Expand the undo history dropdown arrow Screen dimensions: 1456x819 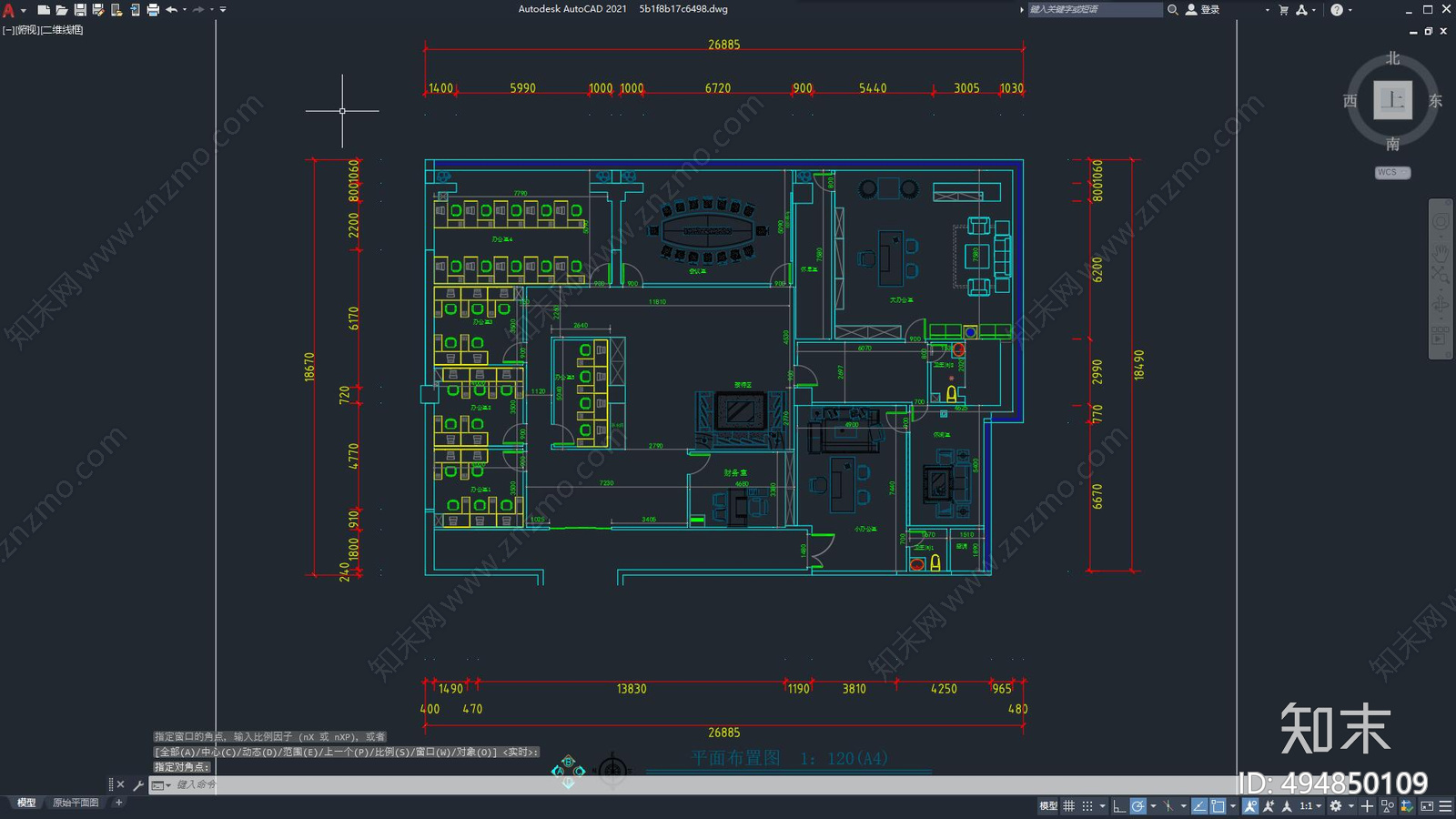coord(185,10)
